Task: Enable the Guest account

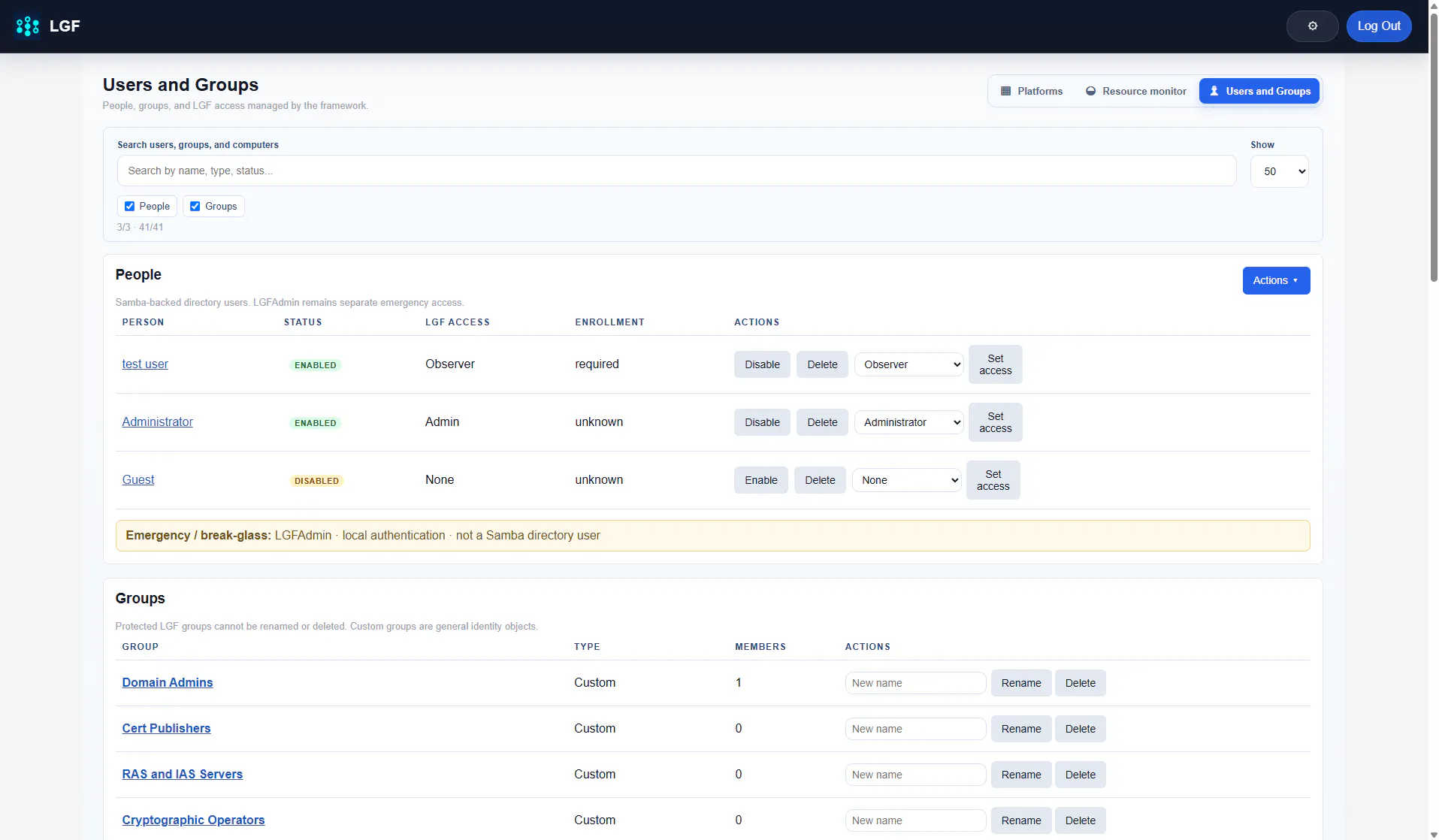Action: coord(761,480)
